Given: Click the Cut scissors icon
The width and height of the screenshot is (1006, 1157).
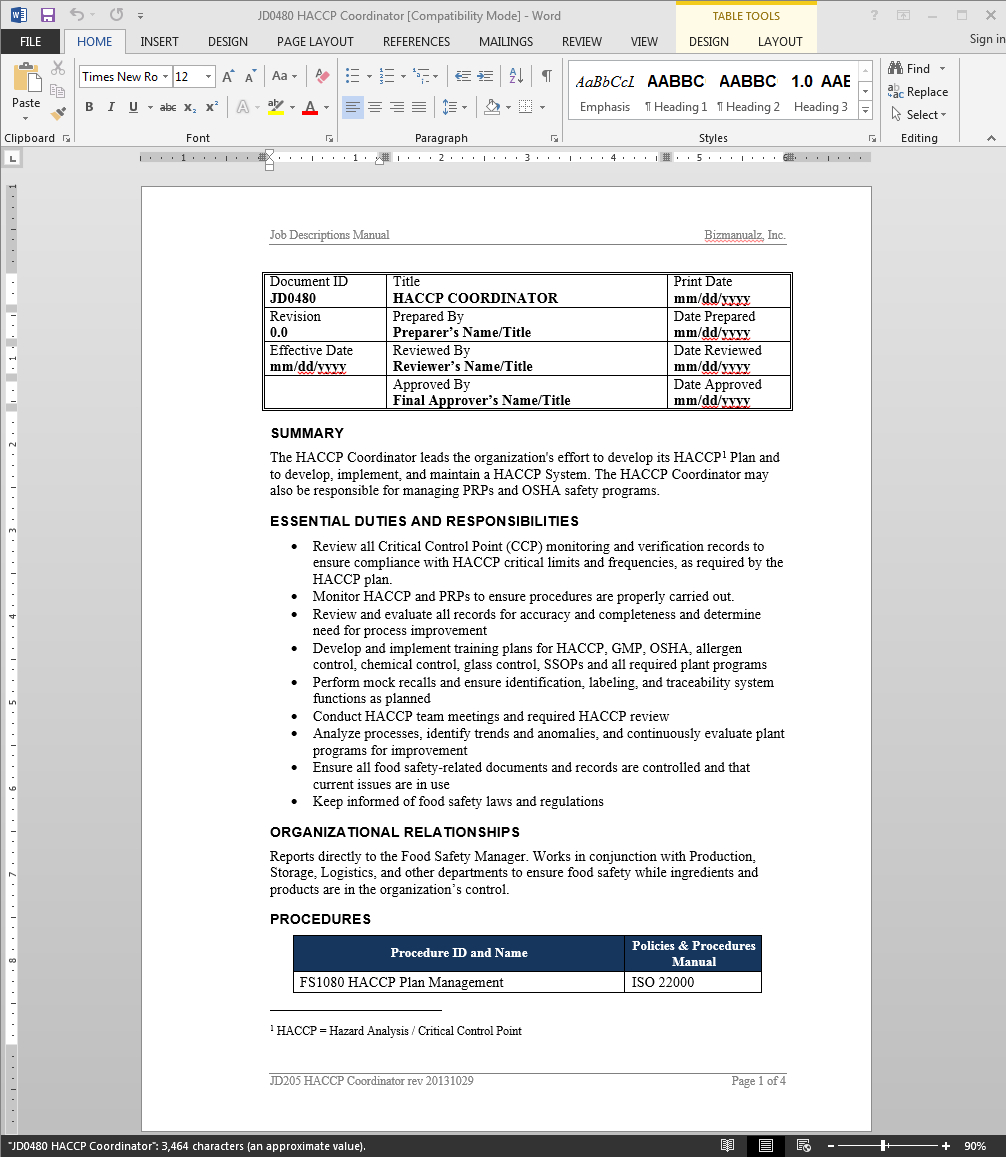Looking at the screenshot, I should pyautogui.click(x=58, y=69).
